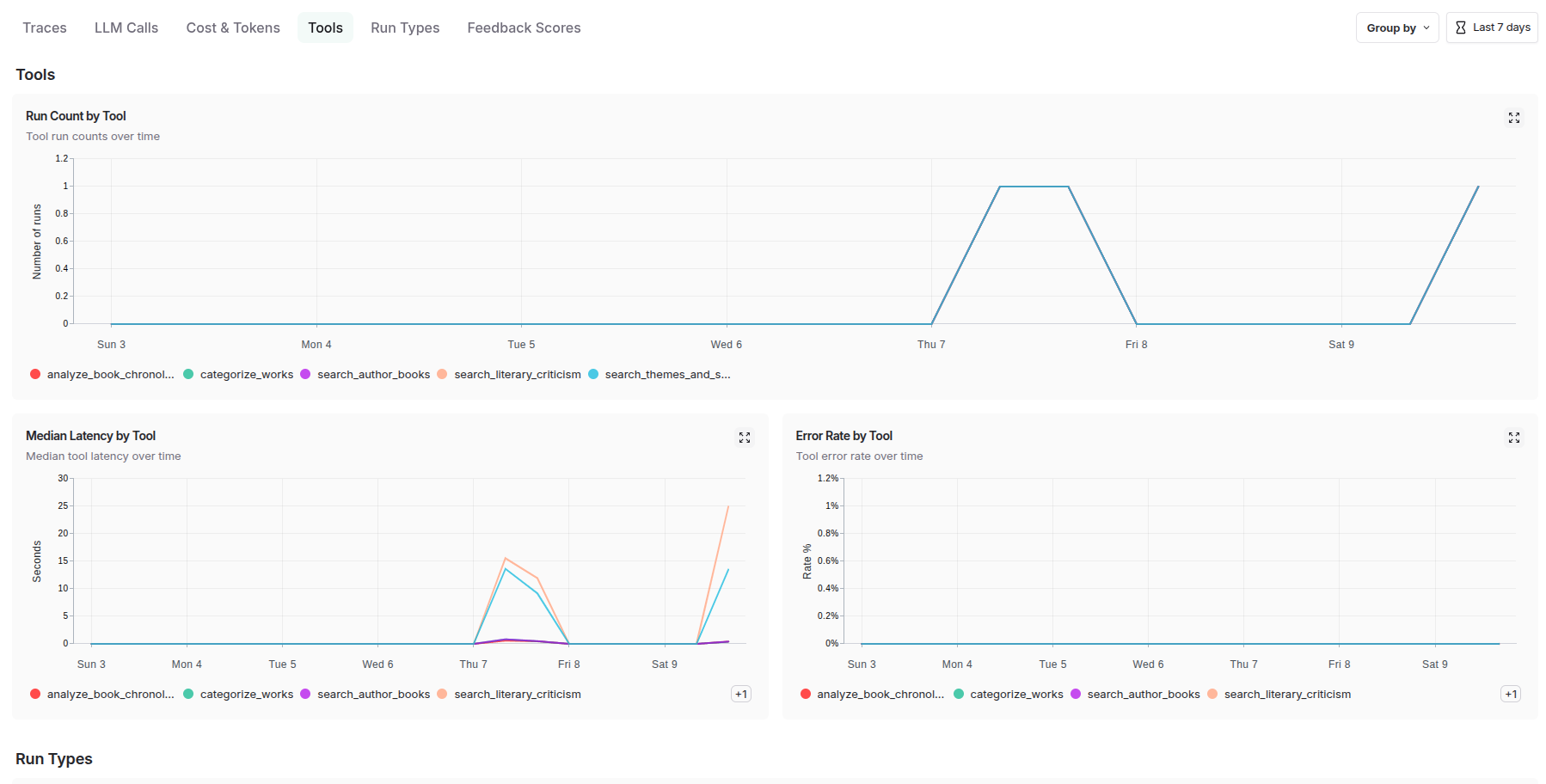This screenshot has height=784, width=1546.
Task: Select the Run Types tab
Action: pos(405,28)
